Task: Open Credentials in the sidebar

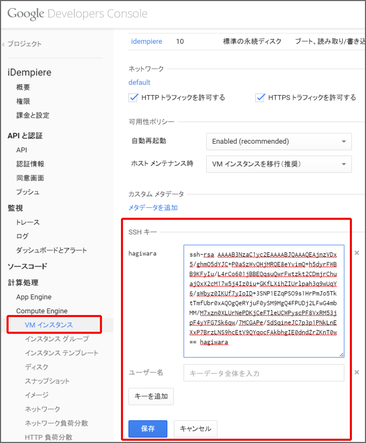Action: coord(30,164)
